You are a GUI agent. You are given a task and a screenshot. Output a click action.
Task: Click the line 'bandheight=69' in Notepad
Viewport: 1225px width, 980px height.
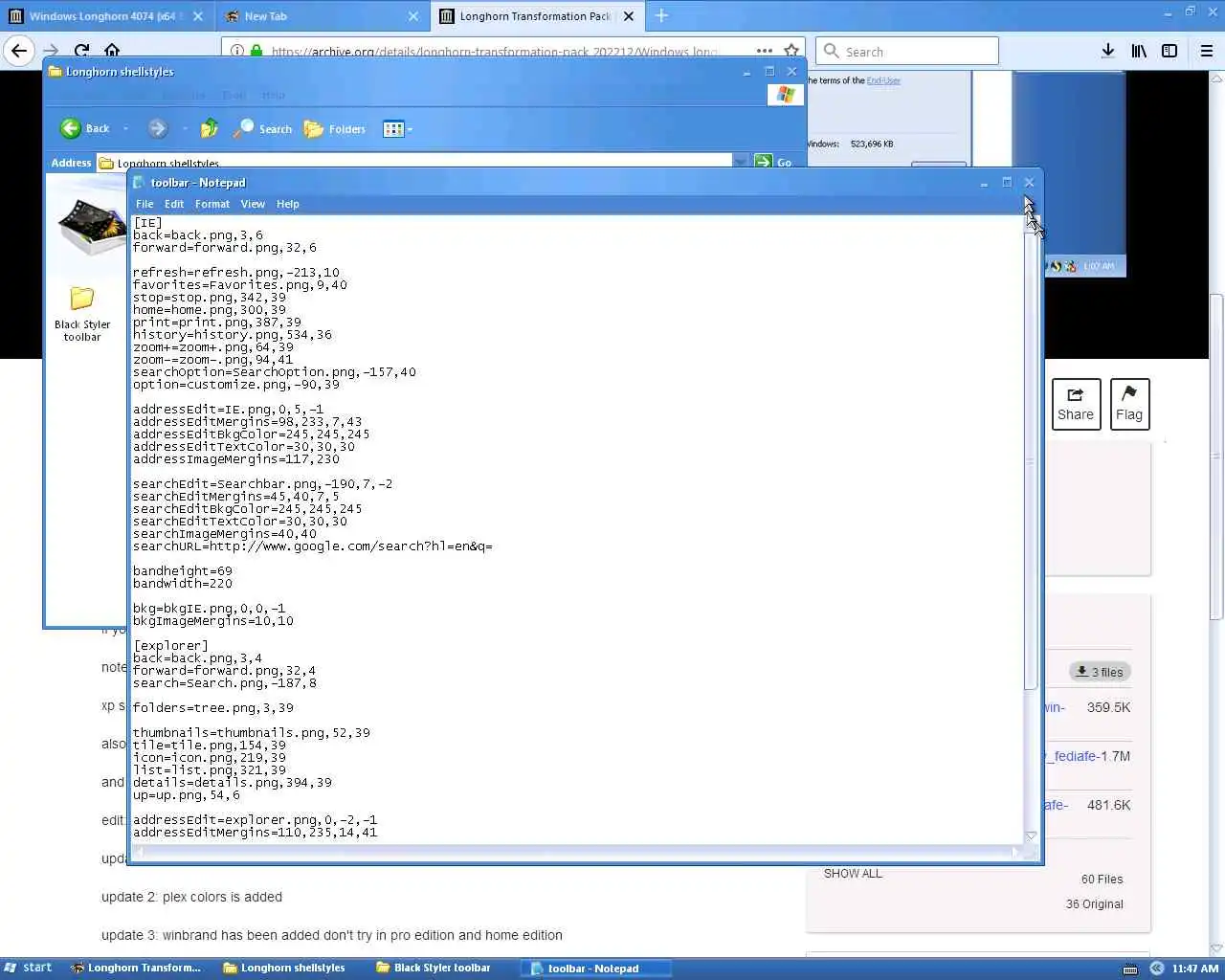pos(183,570)
